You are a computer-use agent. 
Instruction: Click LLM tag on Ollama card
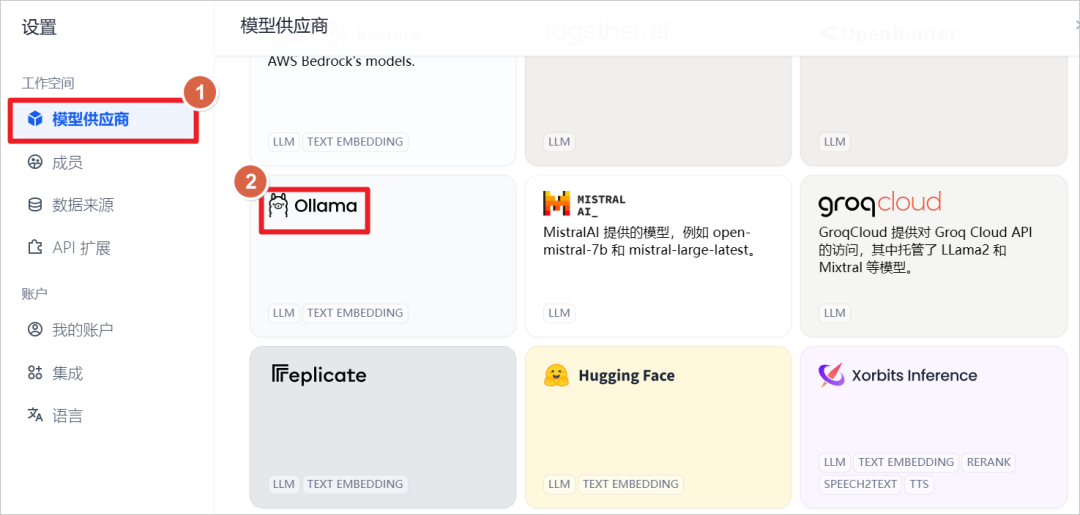[284, 313]
